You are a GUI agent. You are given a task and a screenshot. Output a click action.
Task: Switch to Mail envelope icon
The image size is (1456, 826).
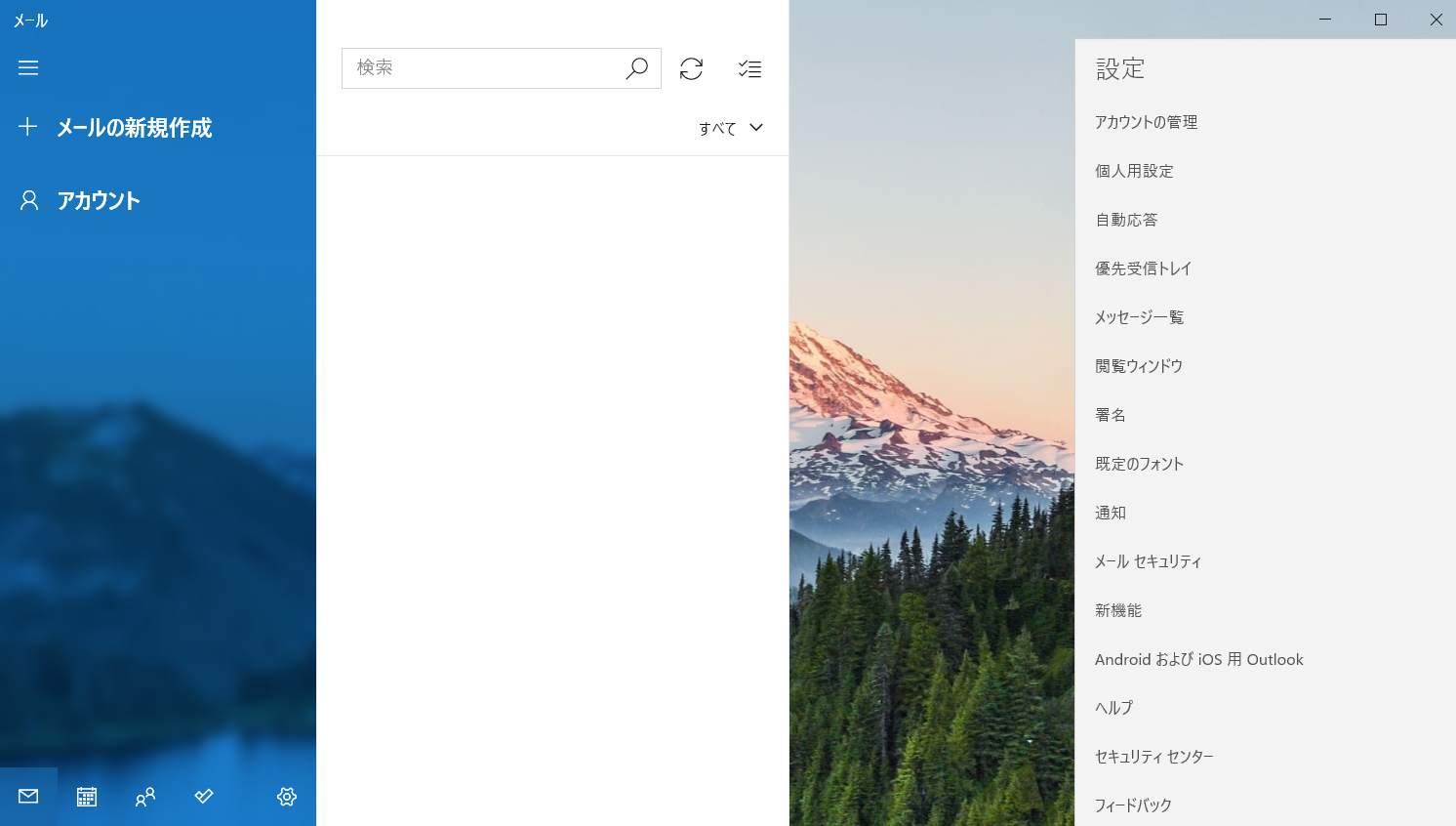[x=28, y=797]
